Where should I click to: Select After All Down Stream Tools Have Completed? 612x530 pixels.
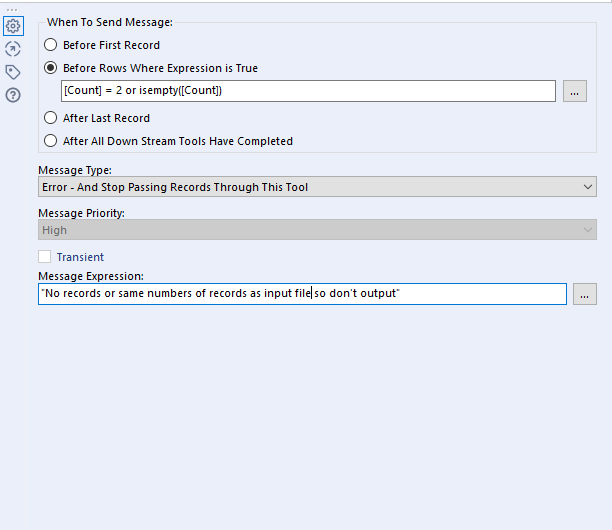point(51,141)
